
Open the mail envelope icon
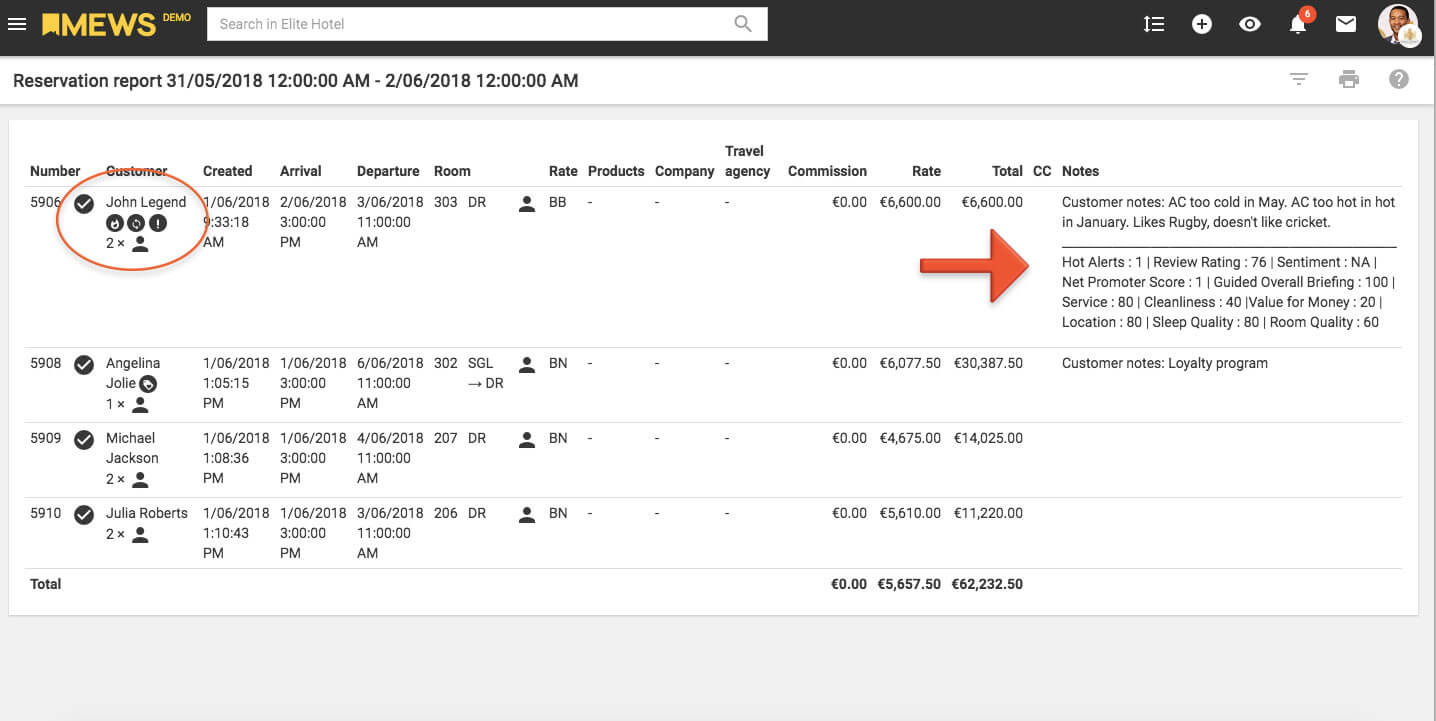pos(1346,24)
